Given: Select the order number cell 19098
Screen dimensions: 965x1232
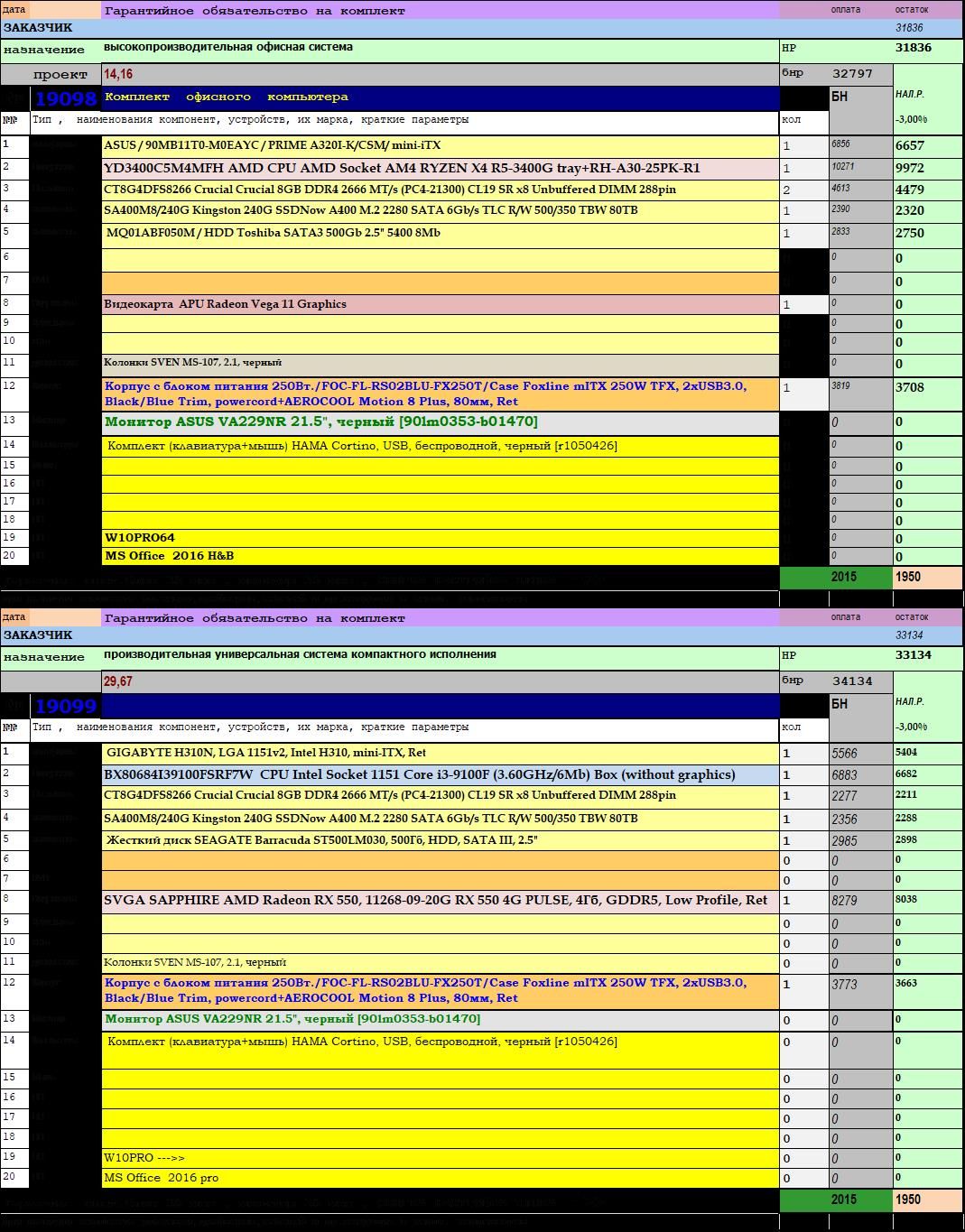Looking at the screenshot, I should [66, 98].
